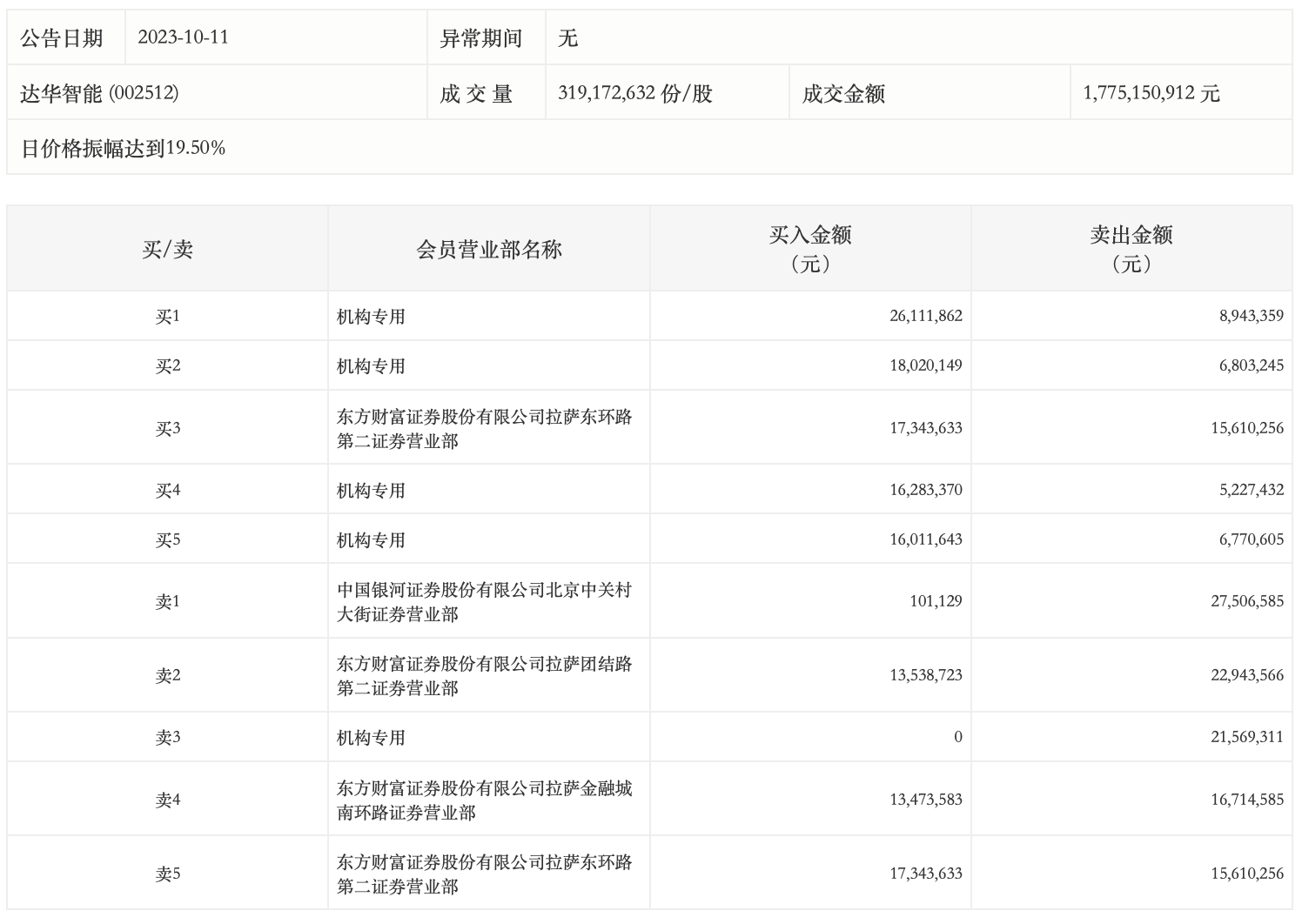Click the announcement date 2023-10-11
Image resolution: width=1302 pixels, height=924 pixels.
(183, 37)
